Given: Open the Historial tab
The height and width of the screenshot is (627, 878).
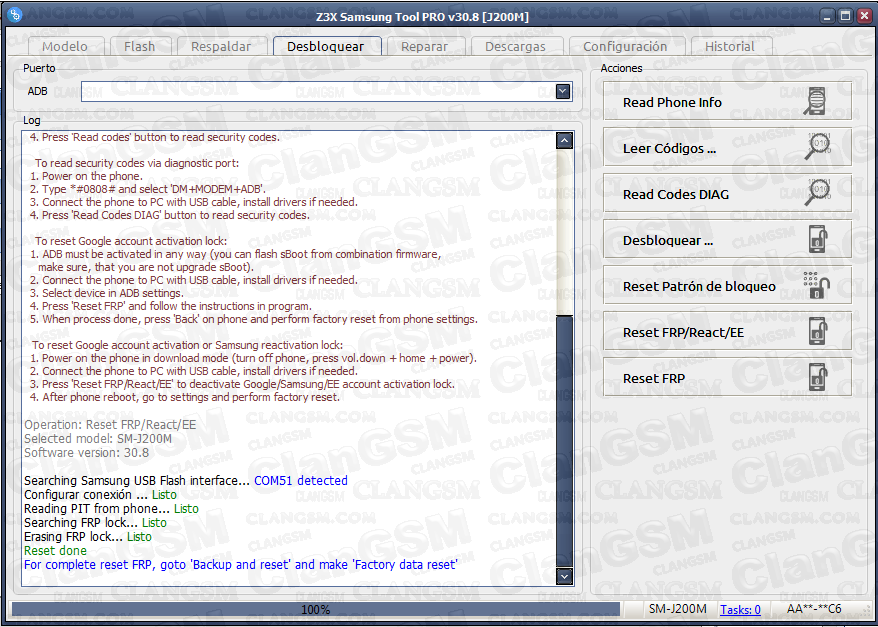Looking at the screenshot, I should click(x=730, y=46).
